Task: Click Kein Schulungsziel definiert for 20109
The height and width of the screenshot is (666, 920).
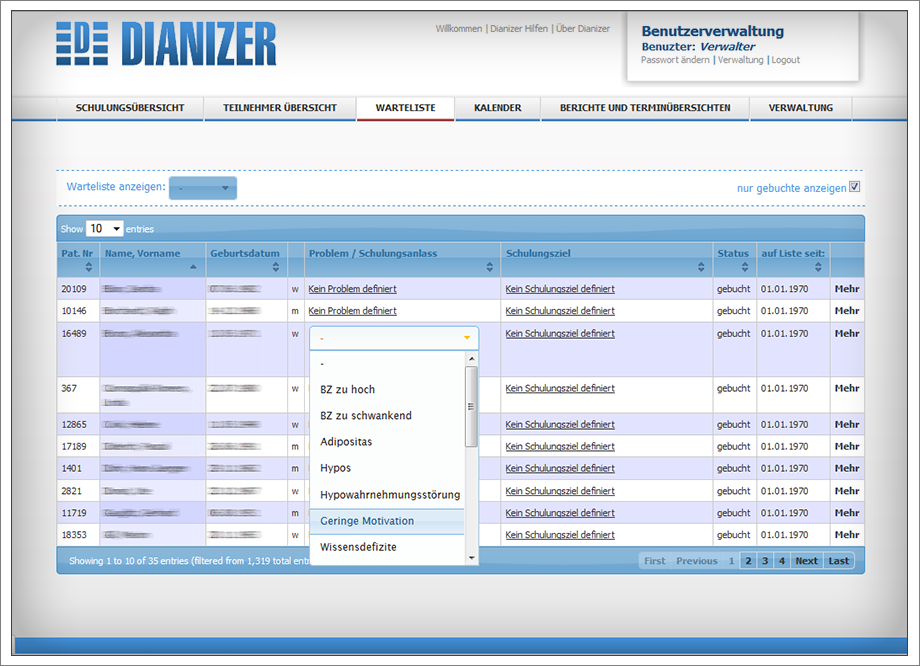Action: [x=560, y=289]
